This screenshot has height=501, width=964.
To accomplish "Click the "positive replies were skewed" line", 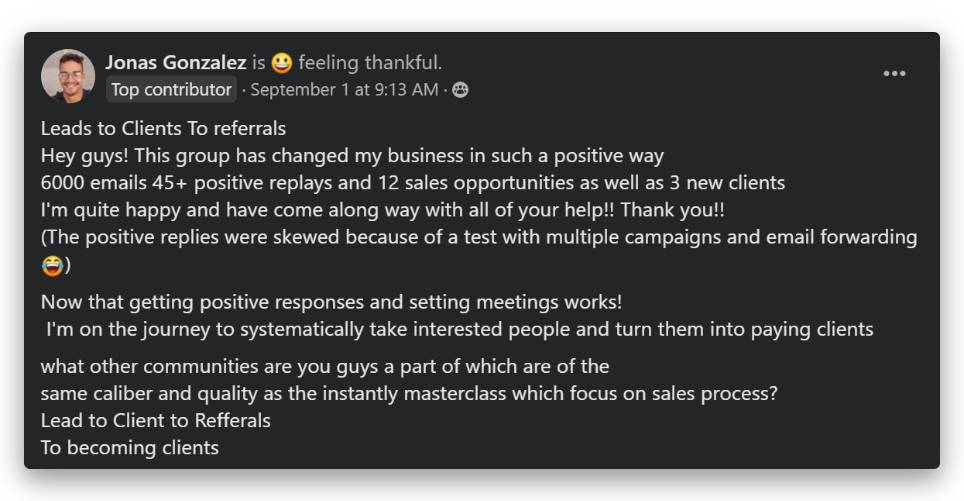I will pyautogui.click(x=478, y=238).
